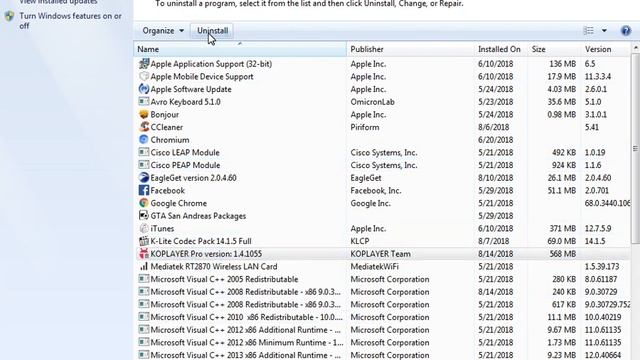Viewport: 640px width, 360px height.
Task: Click the 'MediatekWiFi' publisher cell
Action: (x=374, y=266)
